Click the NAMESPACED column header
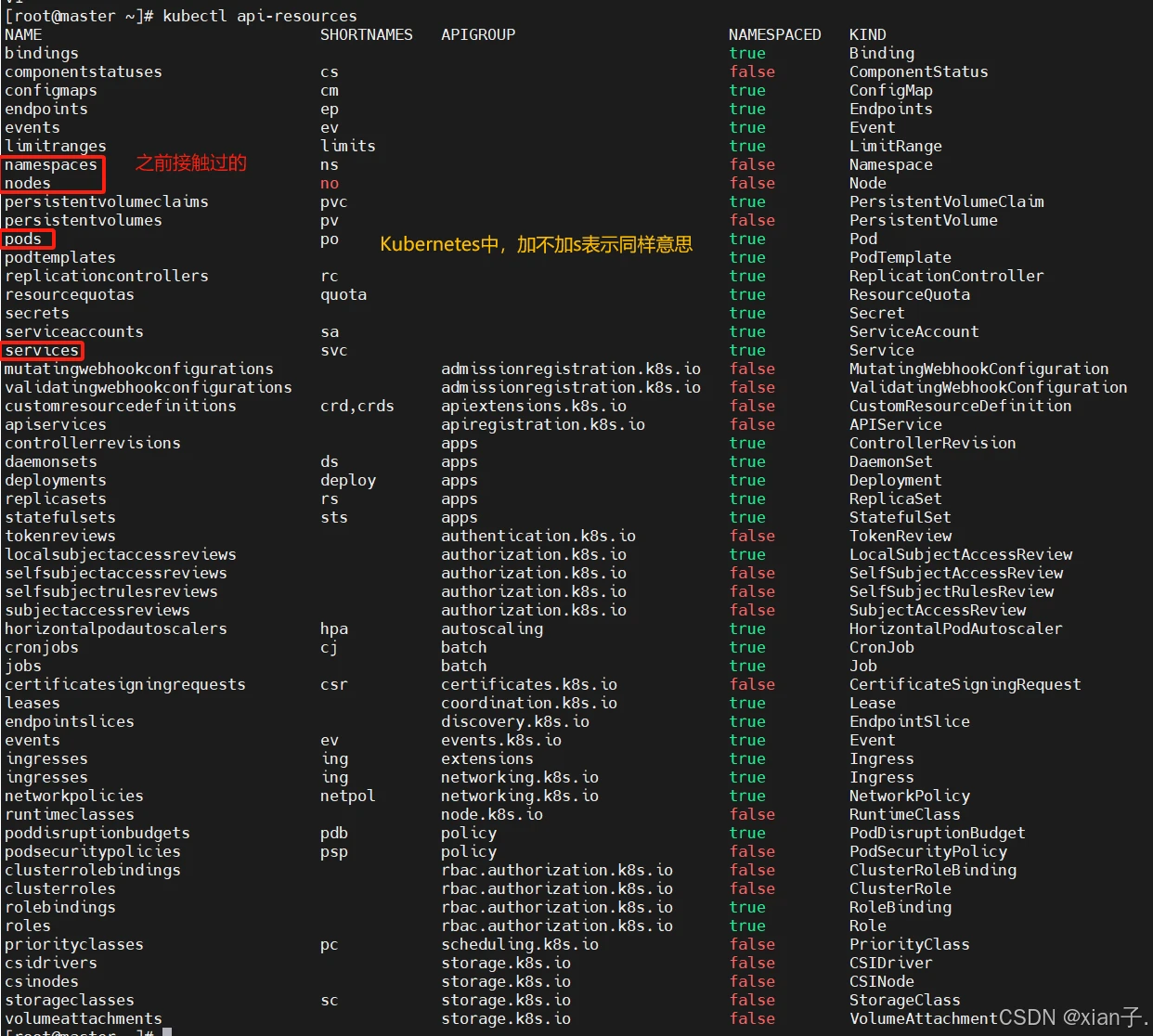Screen dimensions: 1153x1036 775,35
